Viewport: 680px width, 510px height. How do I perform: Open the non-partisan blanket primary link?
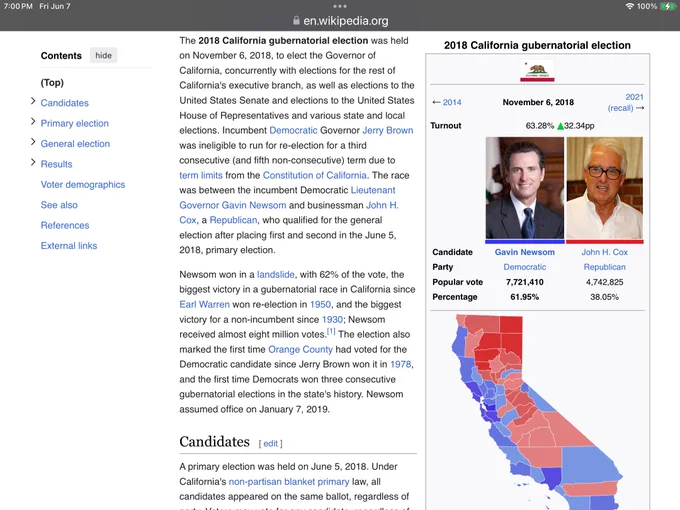(x=288, y=481)
